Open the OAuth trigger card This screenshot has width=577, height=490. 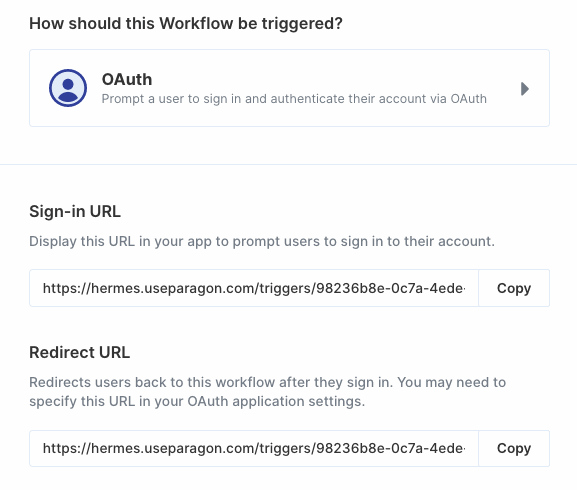click(x=289, y=88)
